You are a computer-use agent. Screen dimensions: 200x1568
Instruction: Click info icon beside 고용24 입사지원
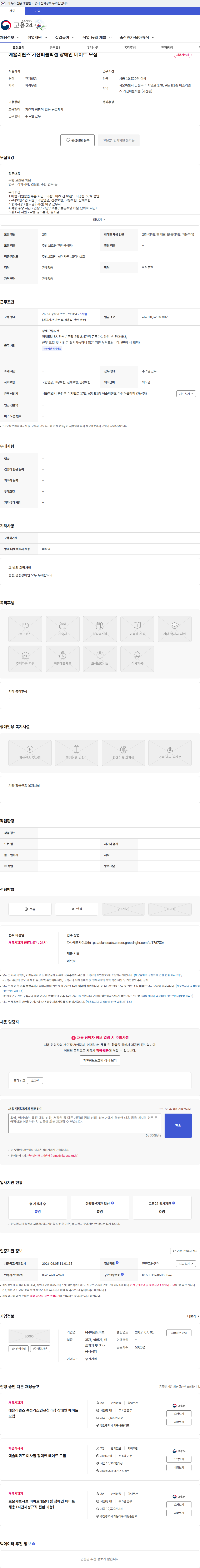174,1203
